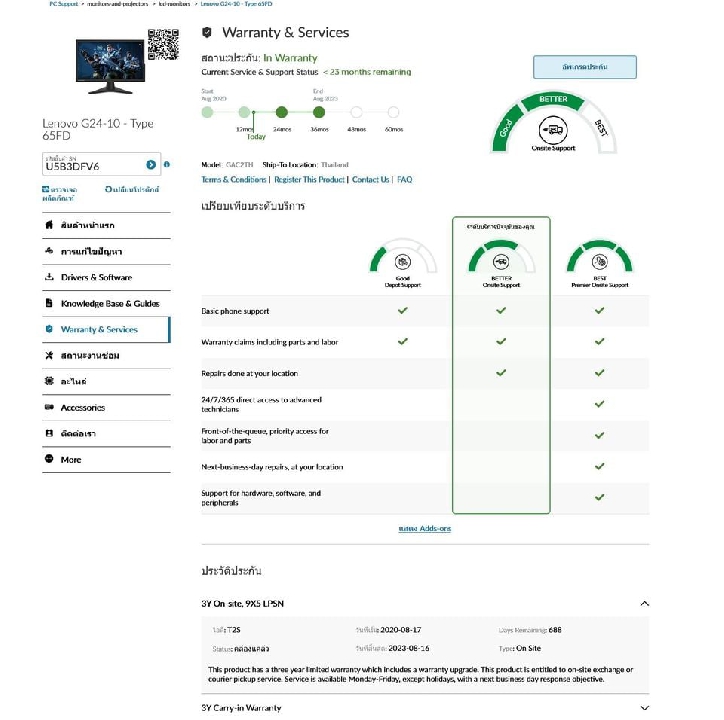Open Terms & Conditions link
724x720 pixels.
[x=234, y=180]
